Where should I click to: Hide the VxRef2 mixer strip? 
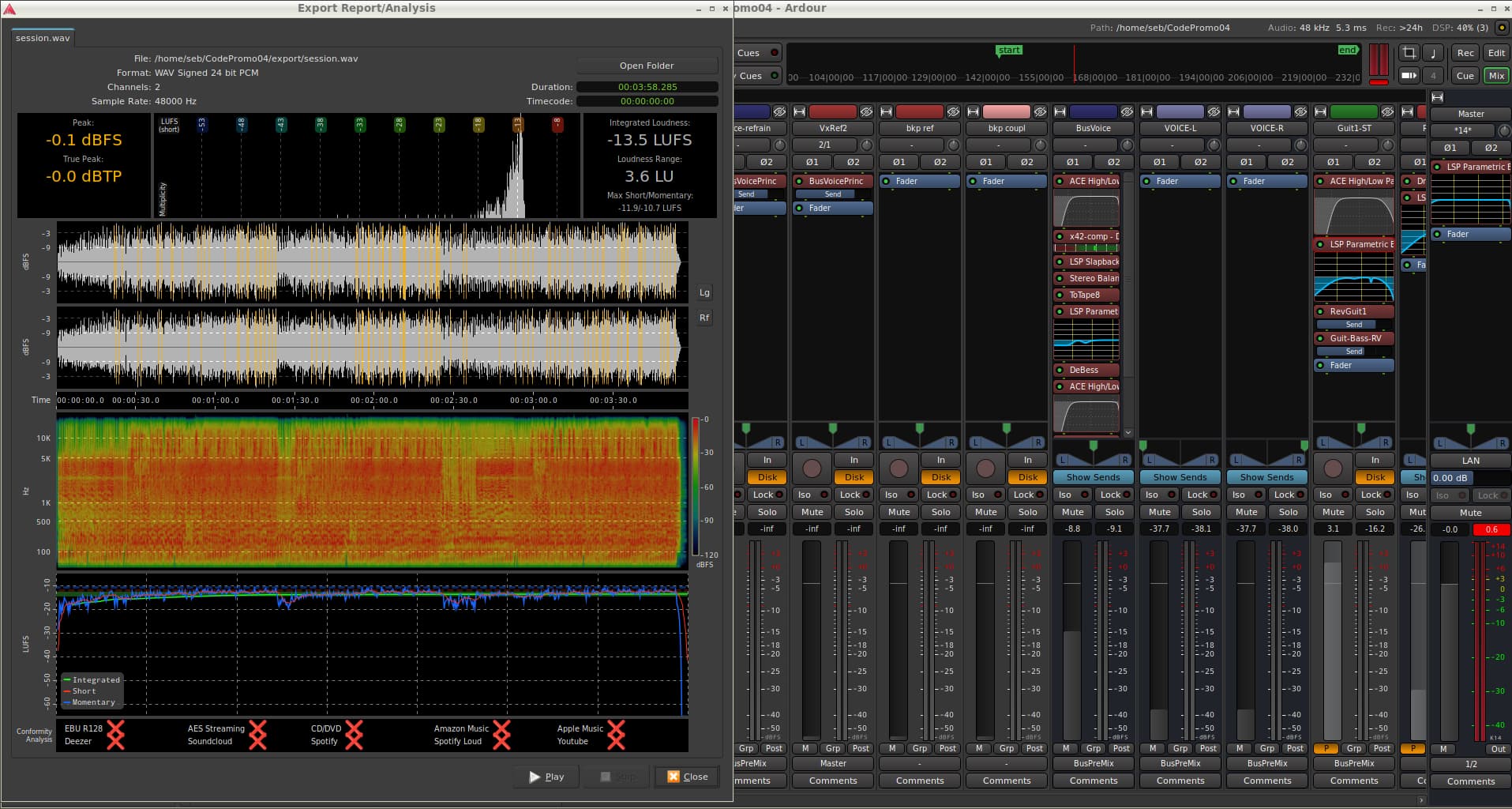[x=866, y=111]
